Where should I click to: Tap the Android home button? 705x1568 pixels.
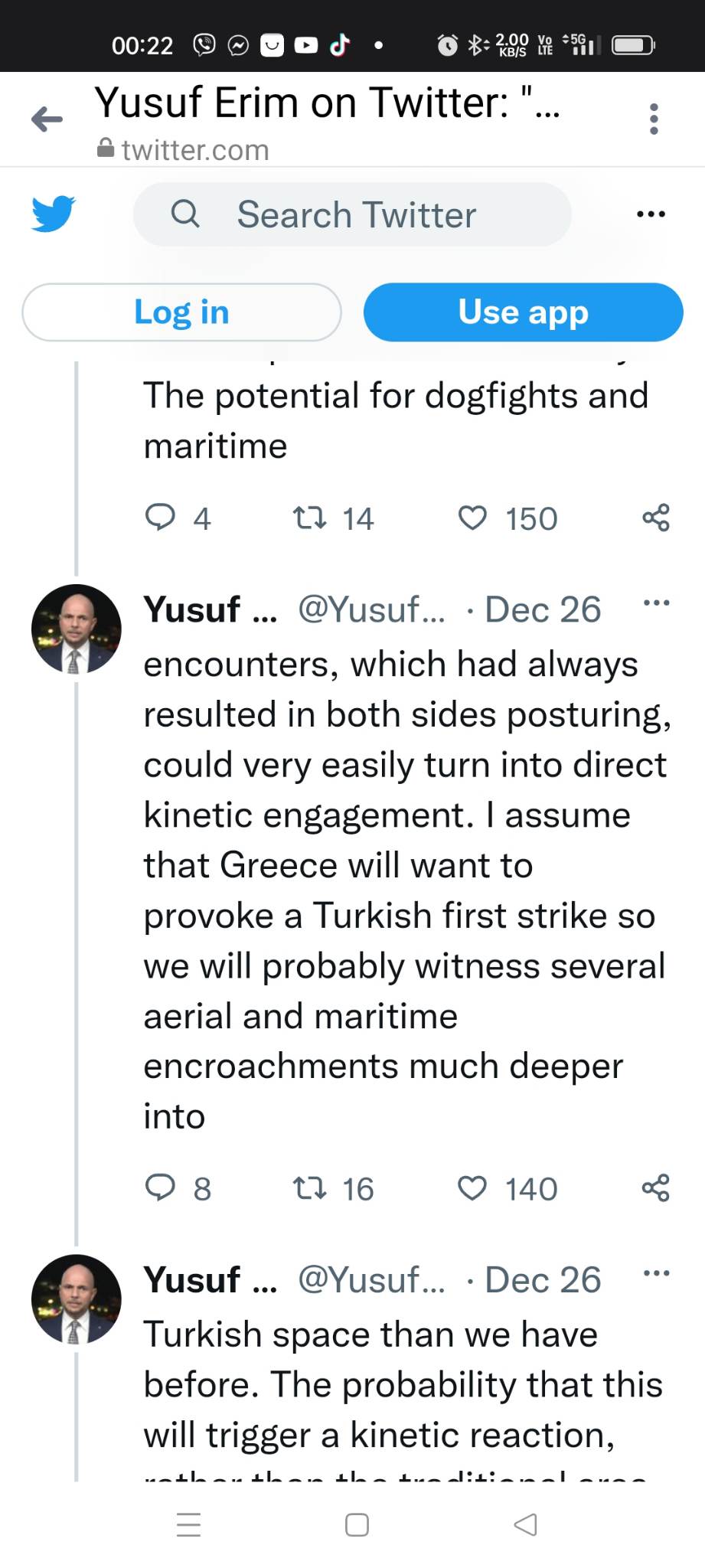point(357,1524)
